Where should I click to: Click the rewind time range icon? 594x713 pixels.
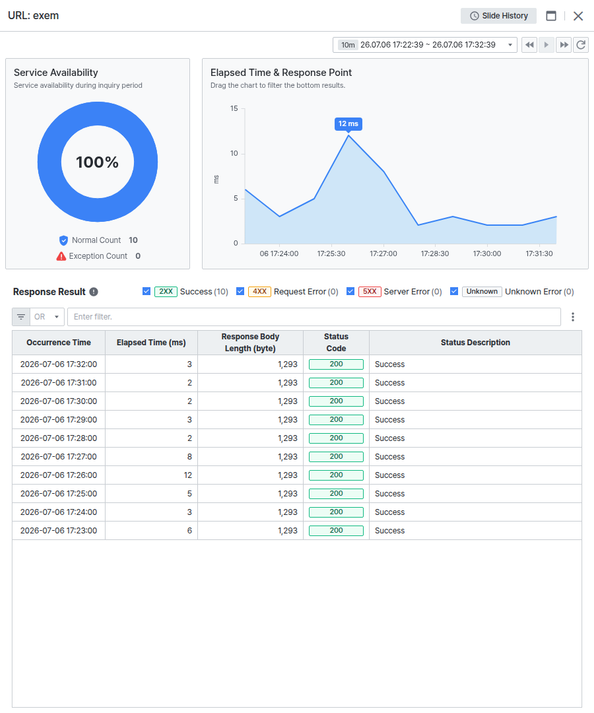pyautogui.click(x=529, y=45)
